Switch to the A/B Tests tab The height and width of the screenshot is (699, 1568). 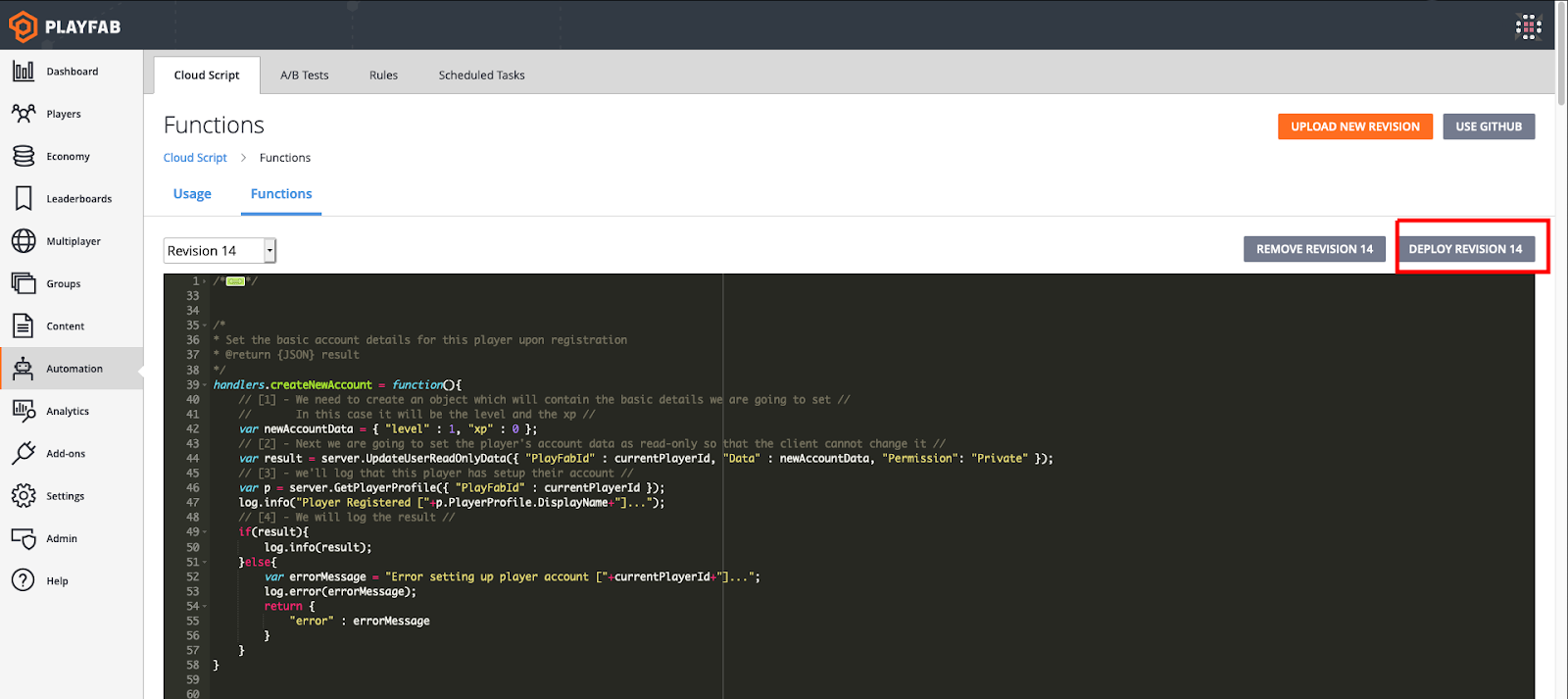point(305,75)
